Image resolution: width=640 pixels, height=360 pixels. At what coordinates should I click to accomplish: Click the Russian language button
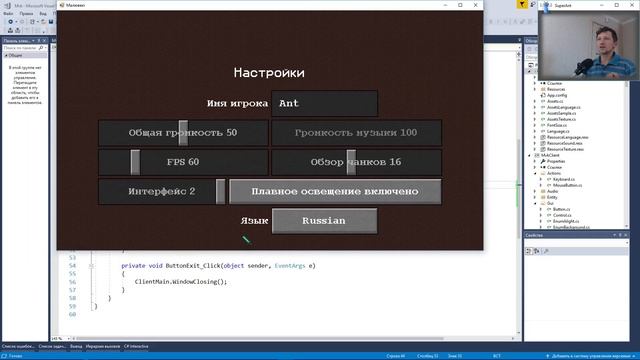(324, 221)
